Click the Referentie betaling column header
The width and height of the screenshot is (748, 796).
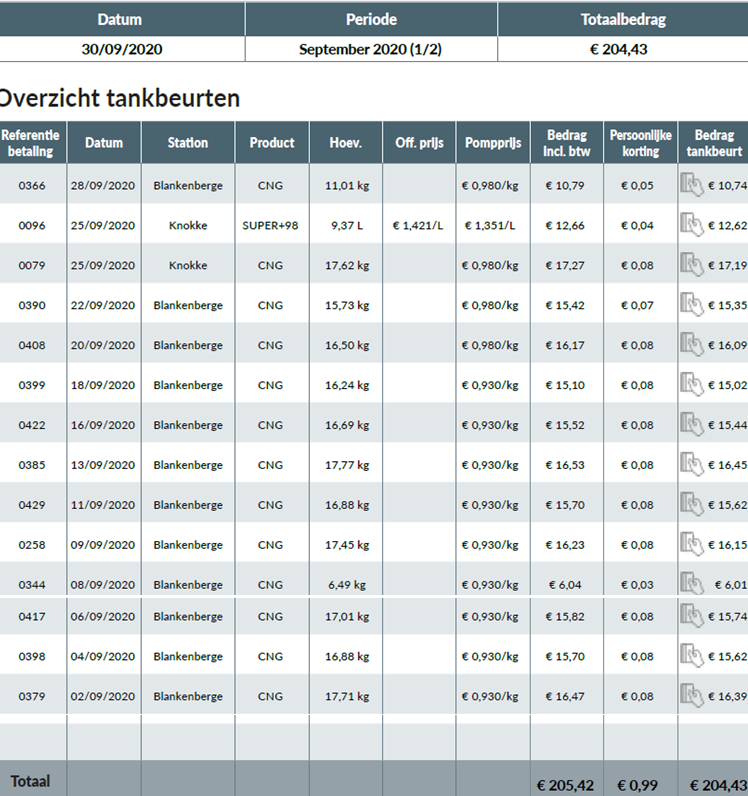(x=32, y=143)
